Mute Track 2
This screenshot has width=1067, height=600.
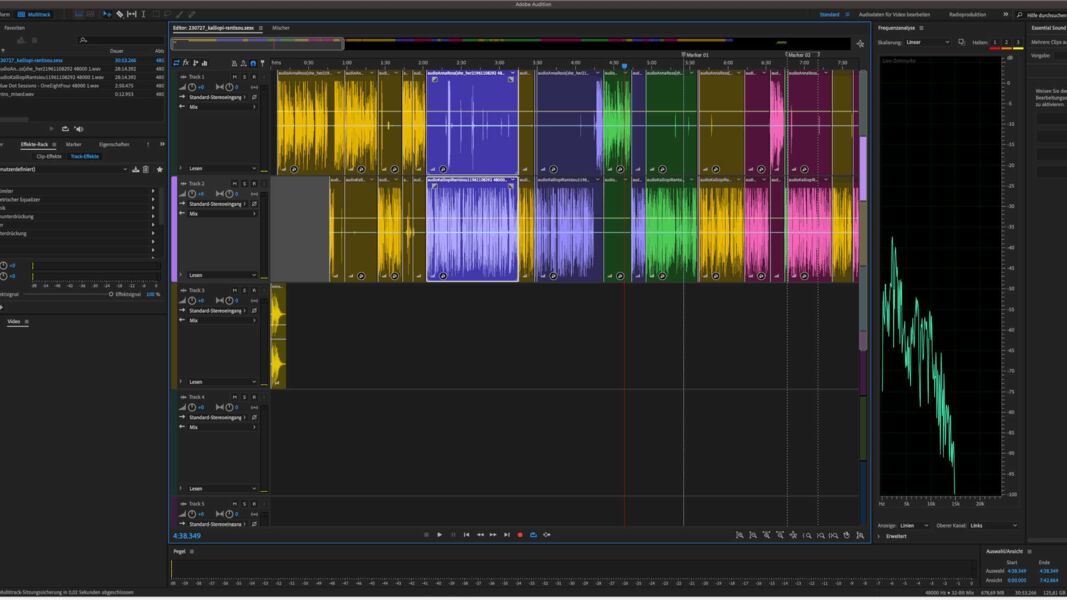(235, 184)
